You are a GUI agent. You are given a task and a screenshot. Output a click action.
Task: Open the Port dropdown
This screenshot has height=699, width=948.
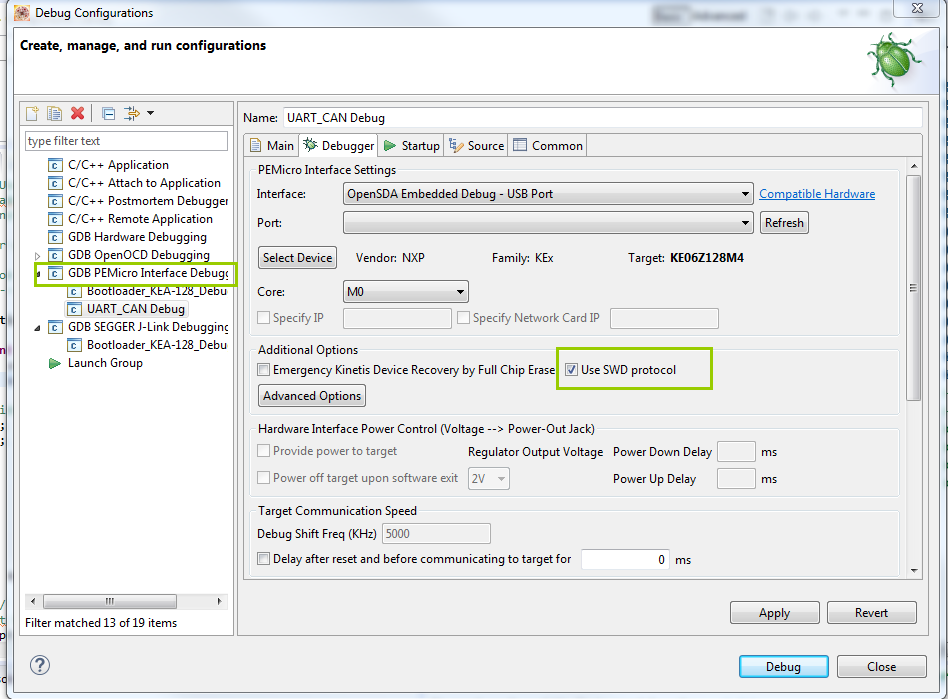[x=548, y=223]
